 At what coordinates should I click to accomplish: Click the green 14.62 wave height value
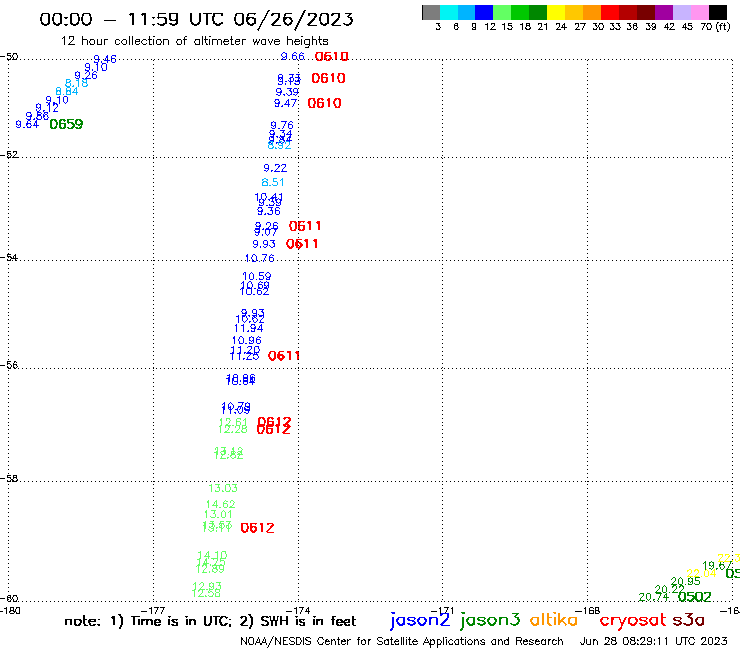(220, 504)
